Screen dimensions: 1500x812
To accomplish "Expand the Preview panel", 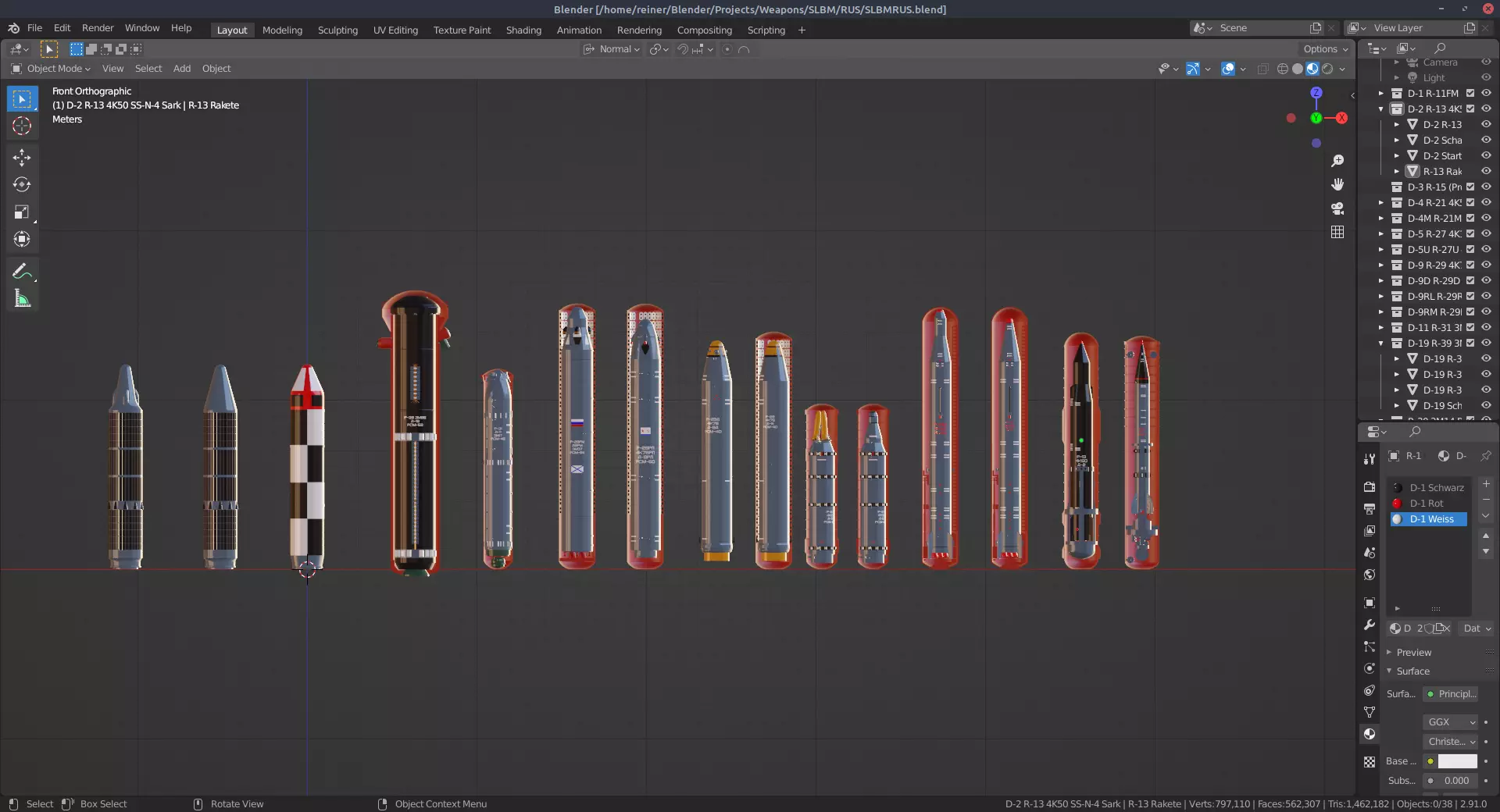I will pyautogui.click(x=1413, y=653).
